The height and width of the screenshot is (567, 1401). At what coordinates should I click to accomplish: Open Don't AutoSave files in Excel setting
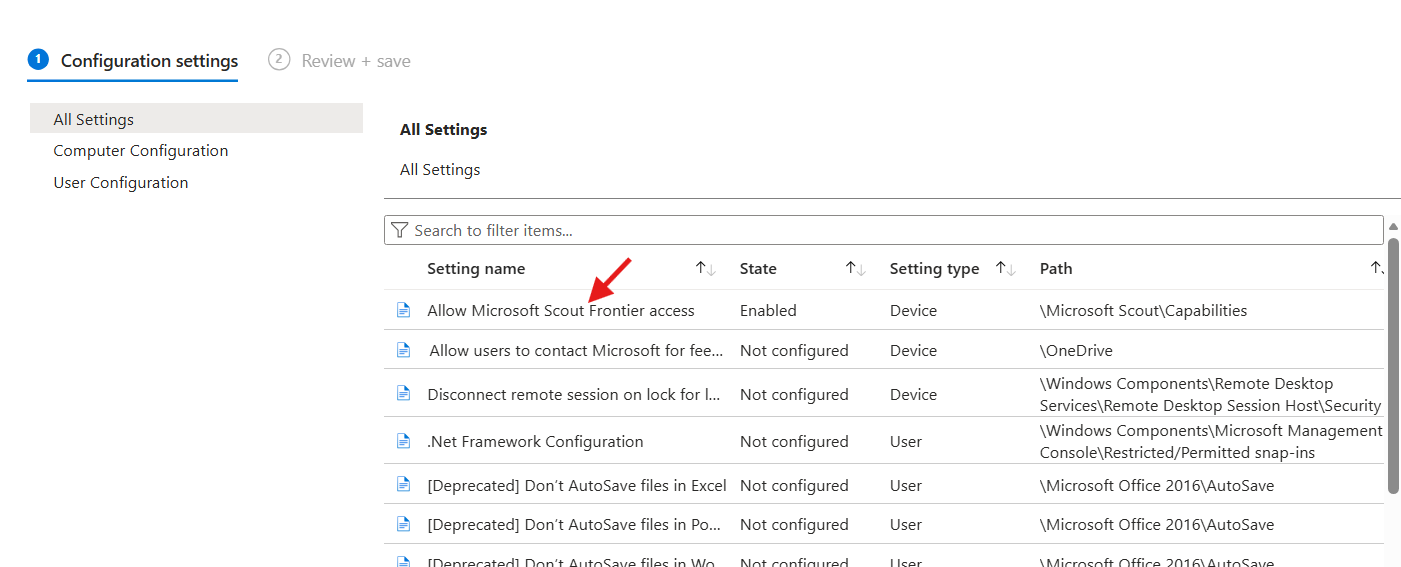pyautogui.click(x=577, y=485)
